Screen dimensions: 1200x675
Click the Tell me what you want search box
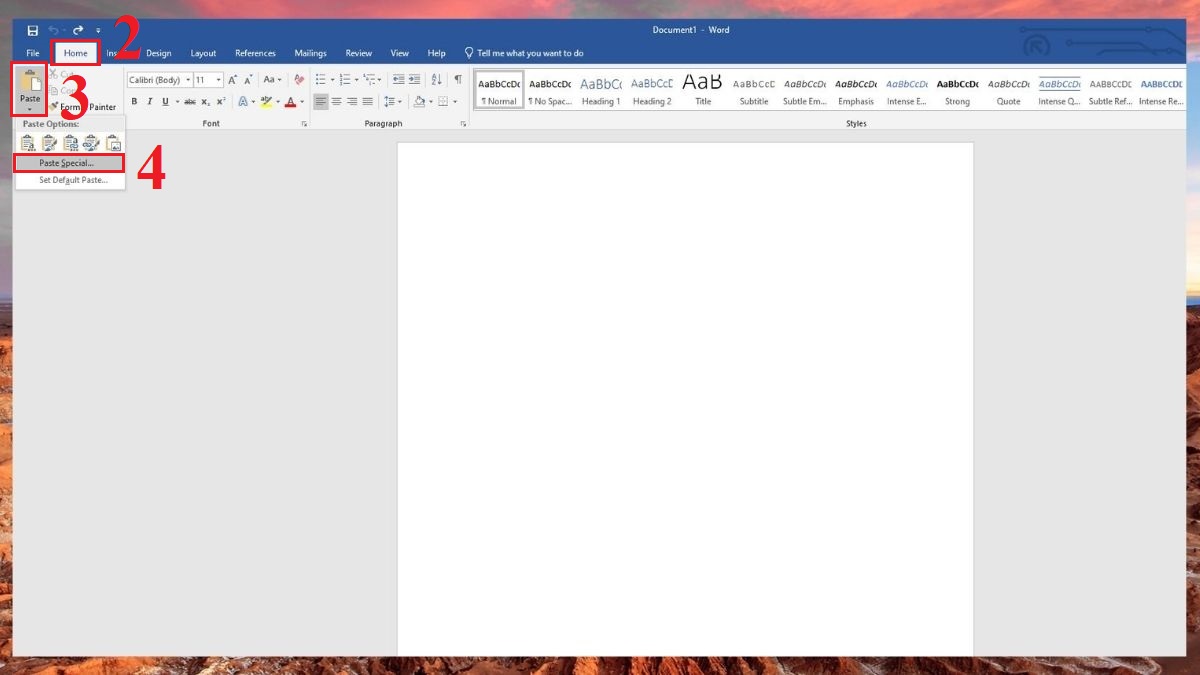[530, 53]
